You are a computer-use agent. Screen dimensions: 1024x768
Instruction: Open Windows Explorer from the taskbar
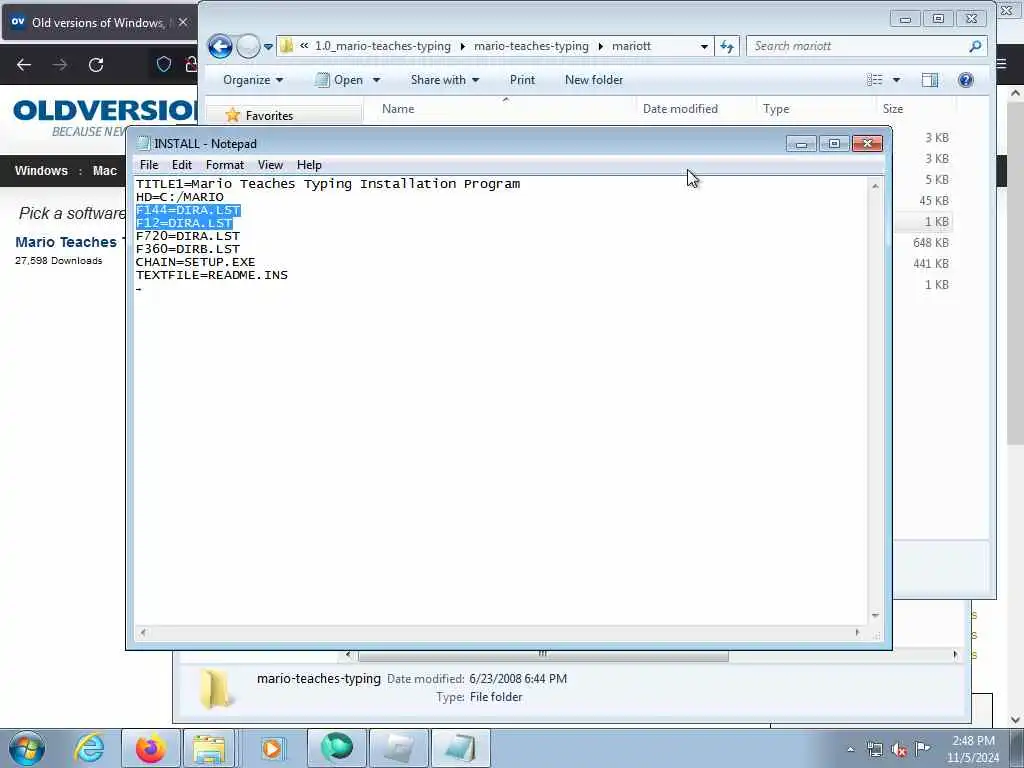210,748
